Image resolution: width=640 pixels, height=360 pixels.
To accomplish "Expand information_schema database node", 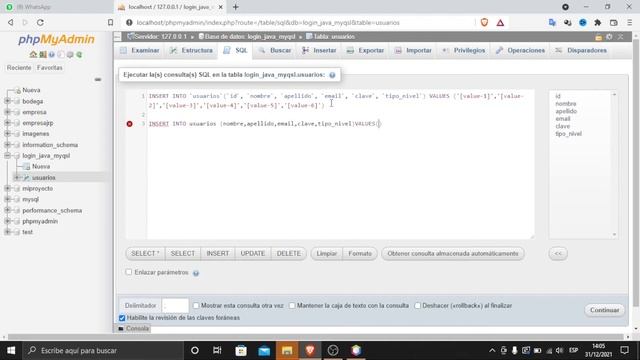I will (7, 144).
